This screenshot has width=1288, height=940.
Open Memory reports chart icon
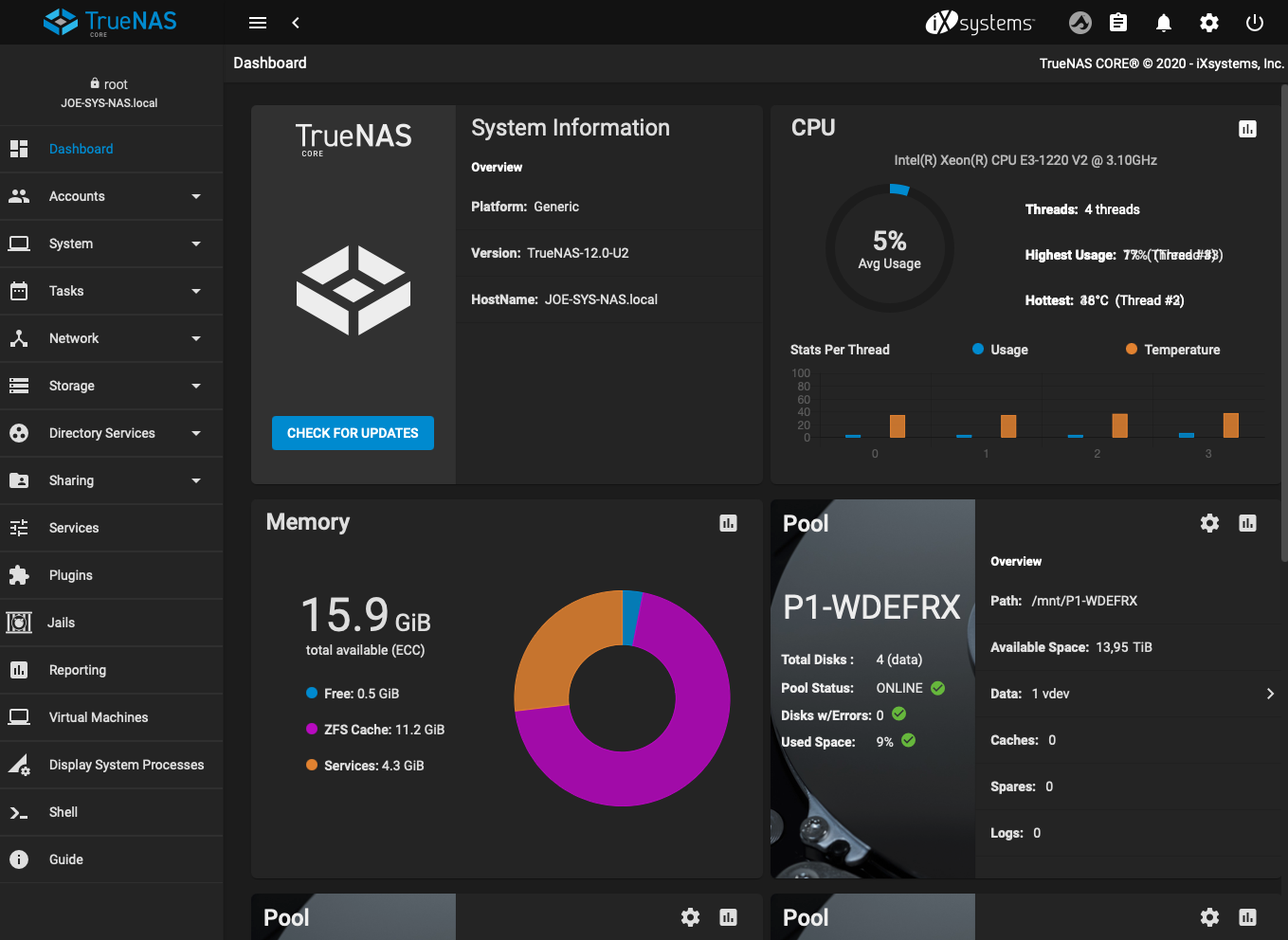728,523
